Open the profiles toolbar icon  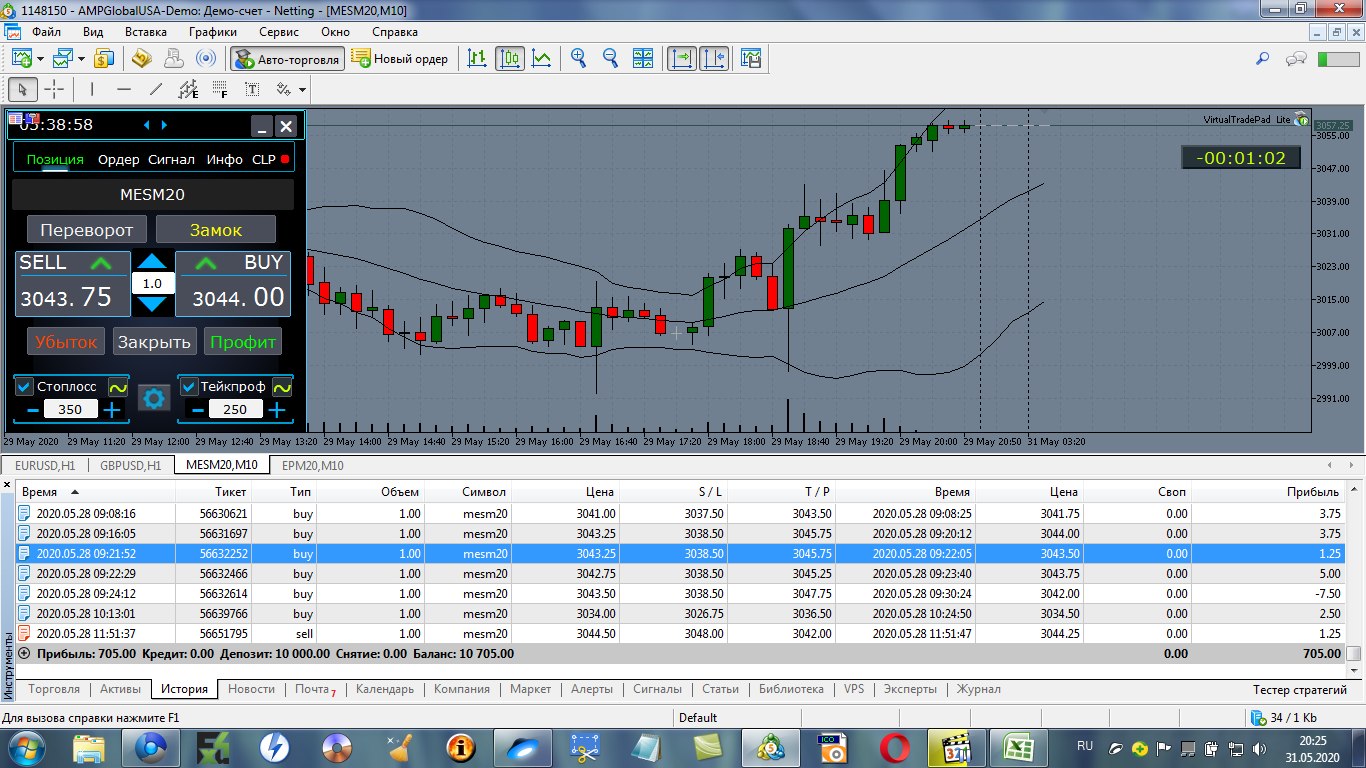tap(64, 58)
